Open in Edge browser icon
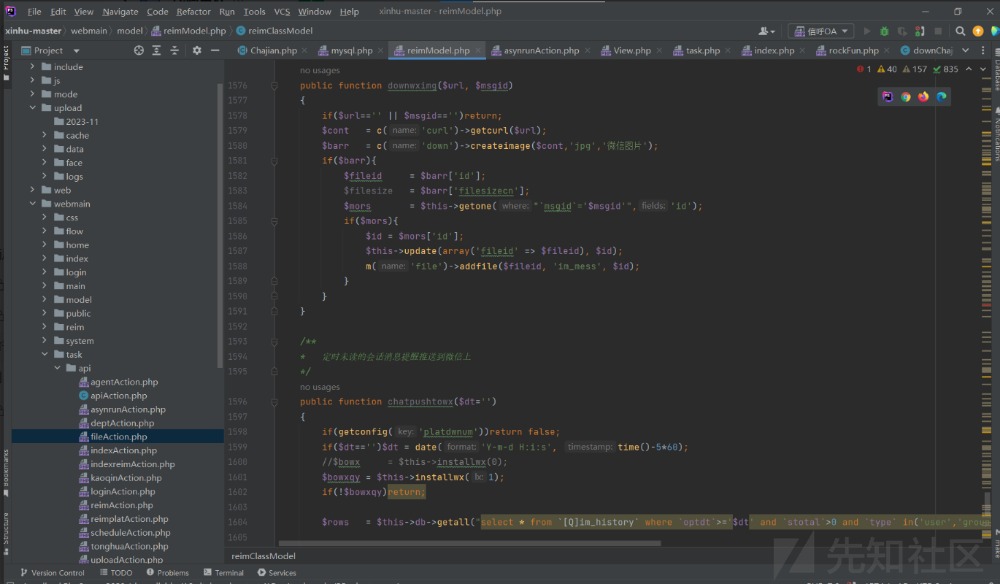1000x584 pixels. pos(941,97)
